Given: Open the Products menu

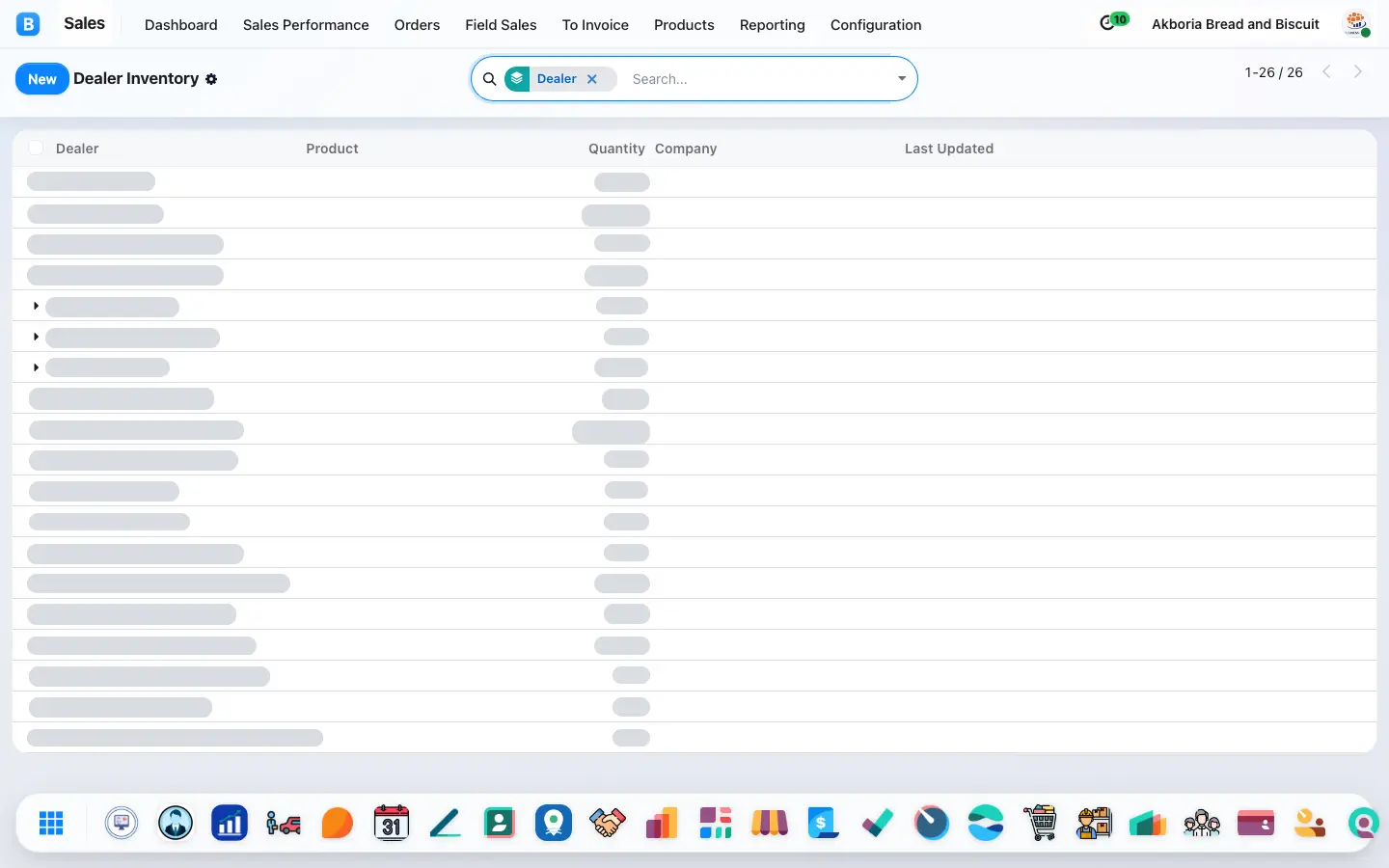Looking at the screenshot, I should pyautogui.click(x=684, y=25).
